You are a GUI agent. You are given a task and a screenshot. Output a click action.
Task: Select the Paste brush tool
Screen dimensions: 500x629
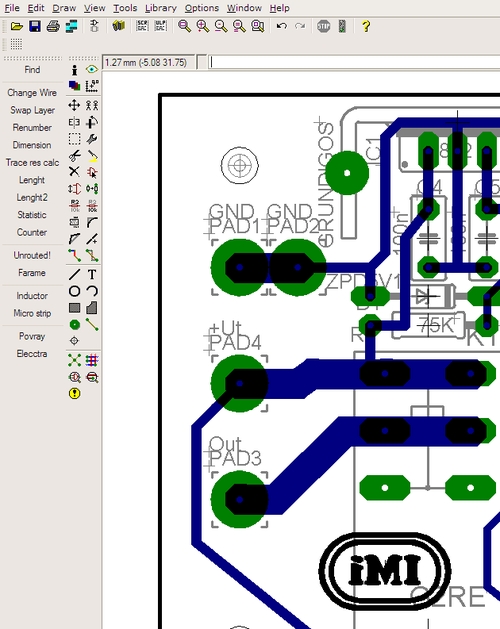click(92, 155)
